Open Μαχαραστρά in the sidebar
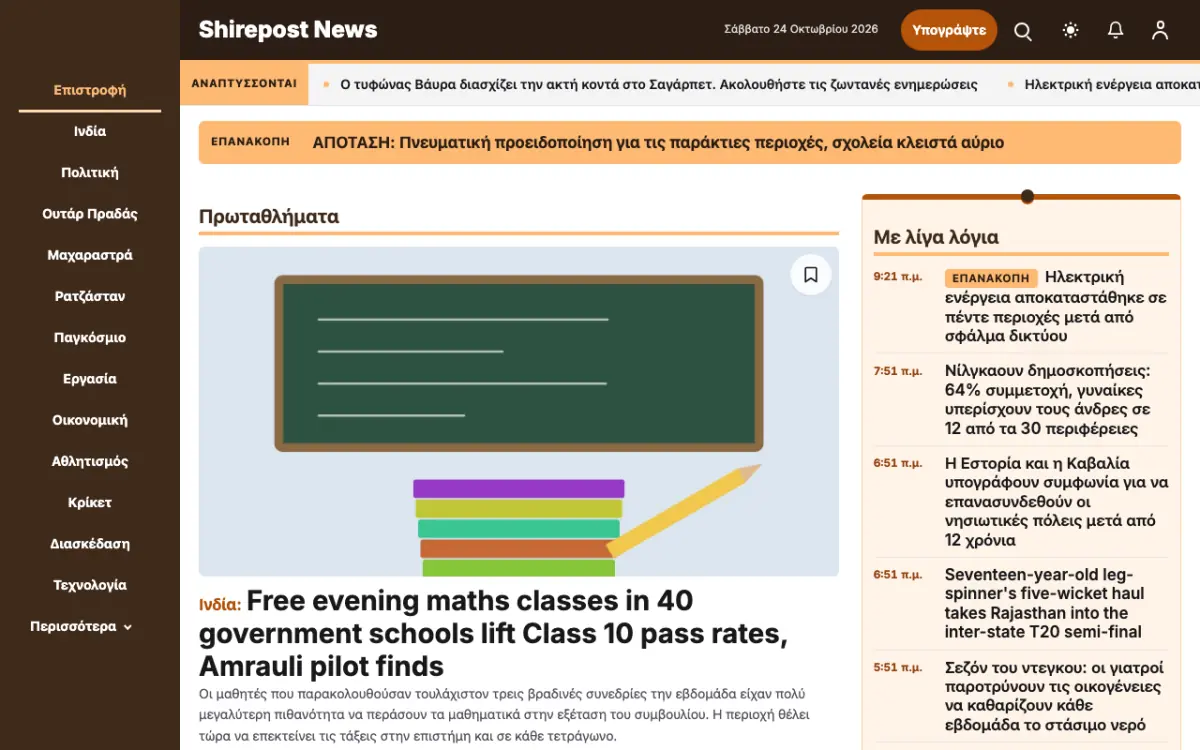 (90, 255)
